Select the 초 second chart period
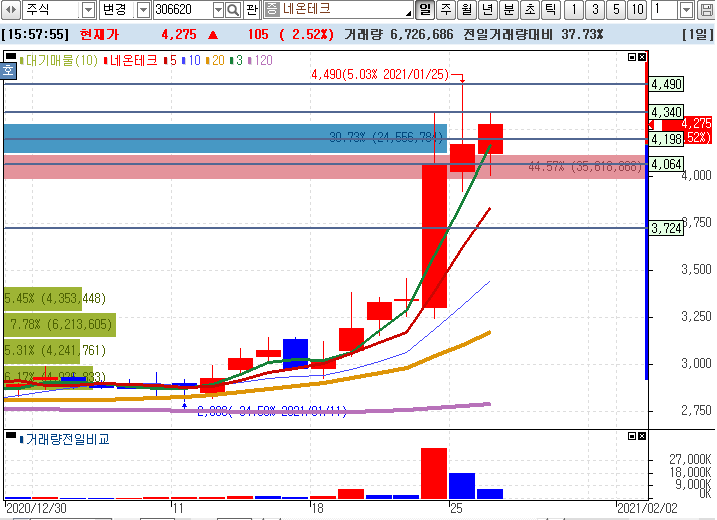Viewport: 717px width, 520px height. pyautogui.click(x=530, y=10)
